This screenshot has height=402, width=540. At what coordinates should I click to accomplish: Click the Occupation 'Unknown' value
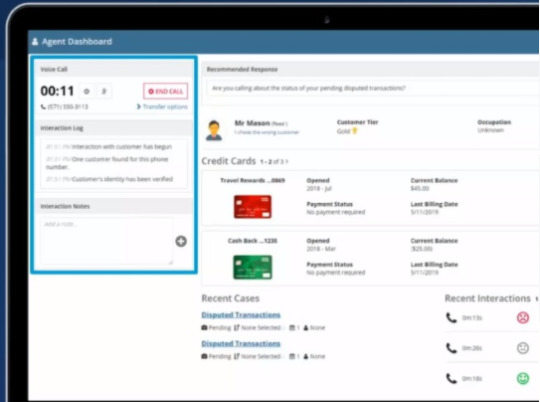pos(490,130)
